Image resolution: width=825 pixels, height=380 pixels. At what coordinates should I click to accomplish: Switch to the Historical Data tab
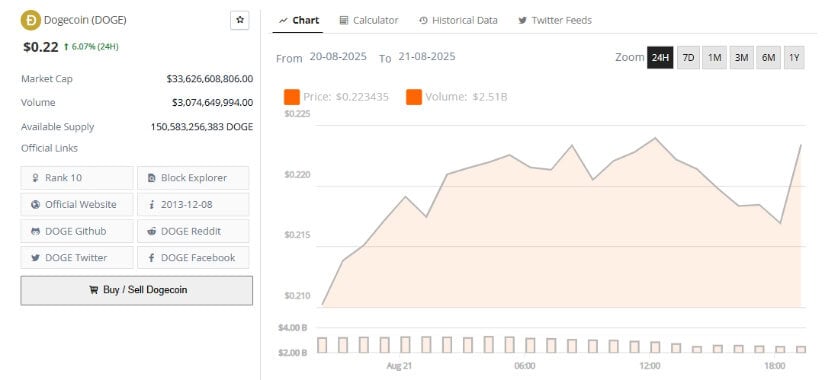tap(458, 21)
